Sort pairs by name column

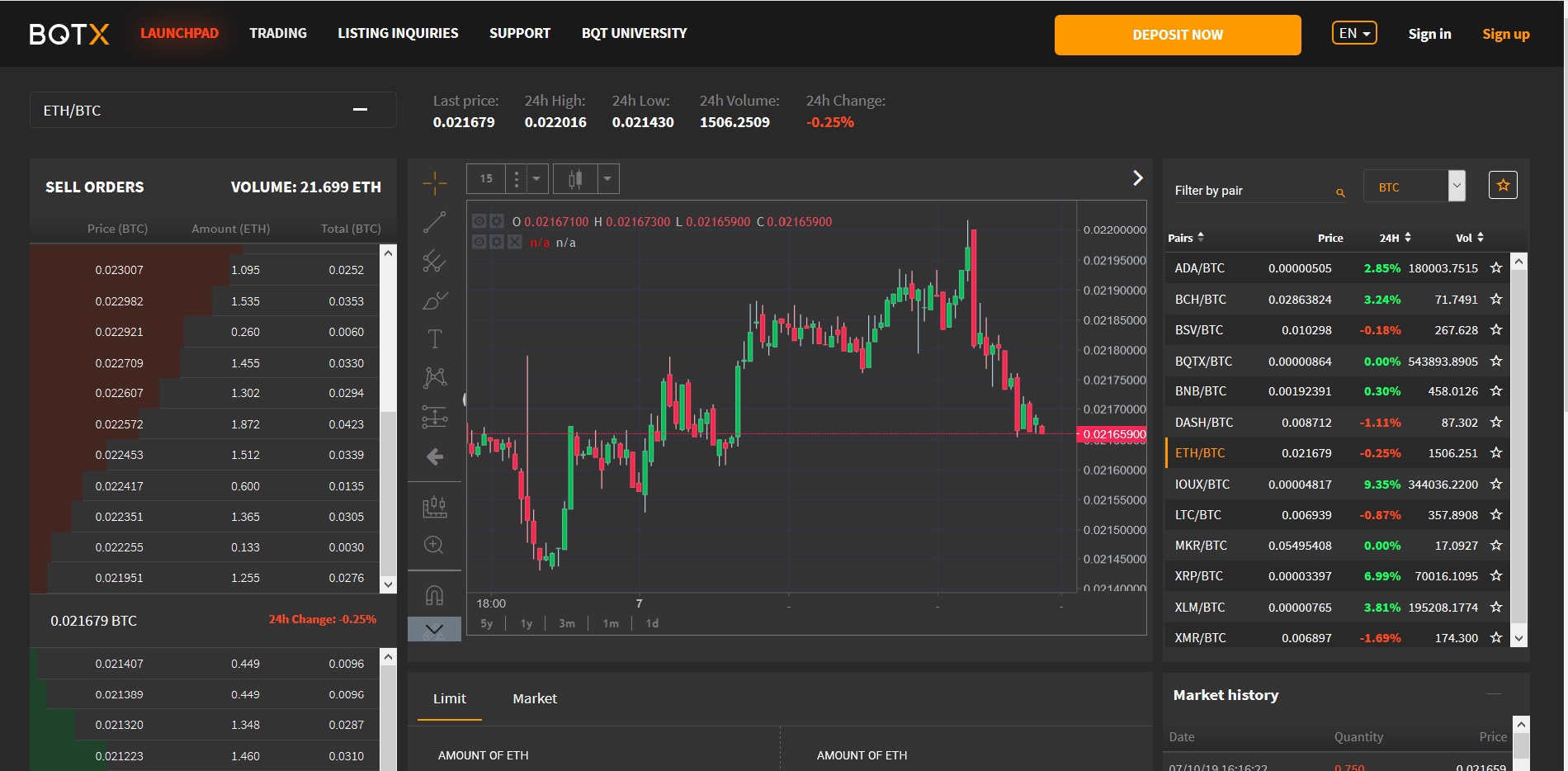(1186, 238)
